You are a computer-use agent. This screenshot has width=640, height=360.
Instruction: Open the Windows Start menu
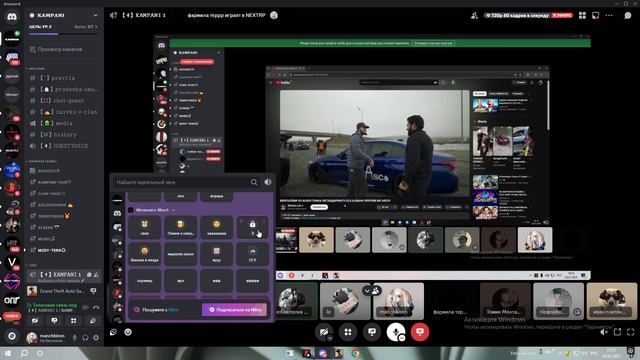(8, 353)
